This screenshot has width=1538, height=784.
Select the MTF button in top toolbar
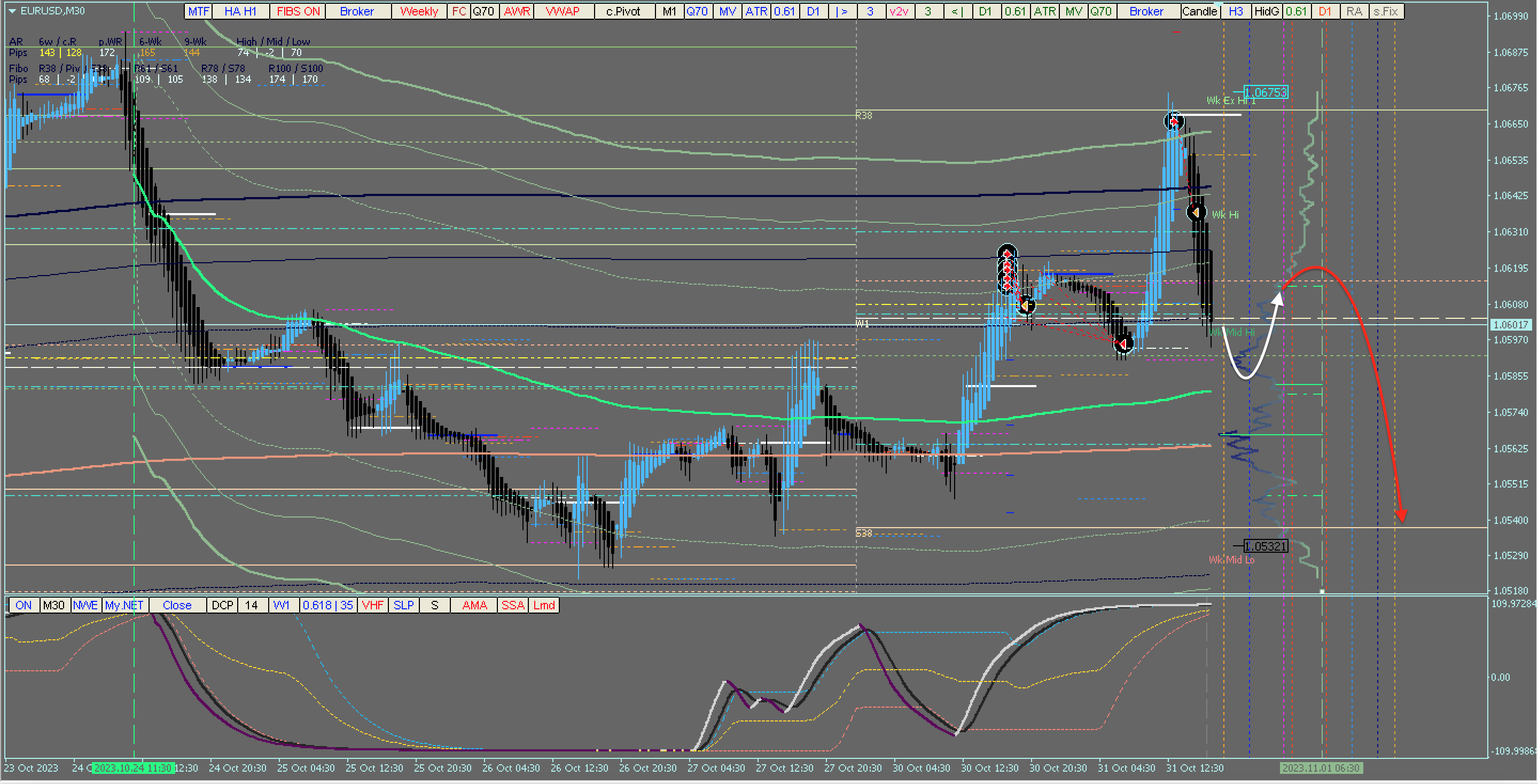click(198, 11)
